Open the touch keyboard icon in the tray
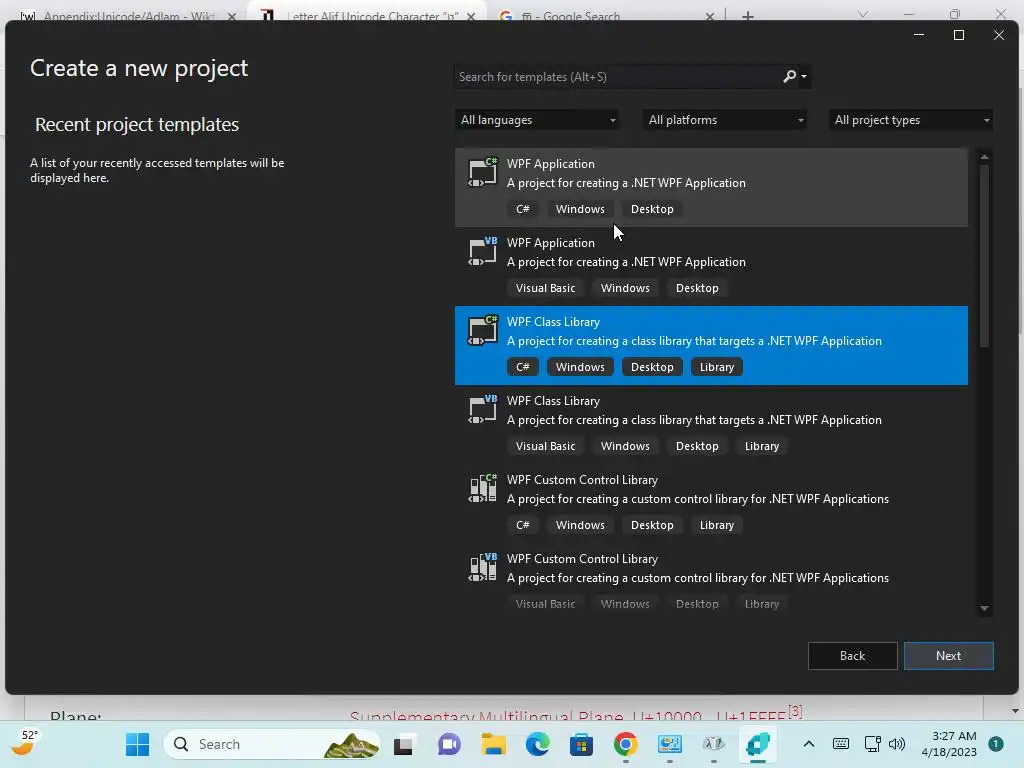This screenshot has width=1024, height=768. tap(841, 744)
